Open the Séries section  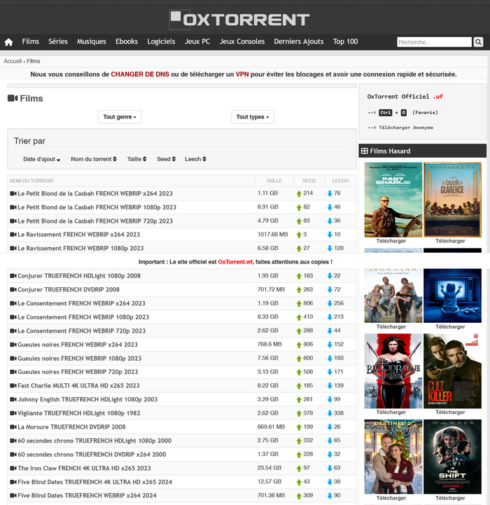pos(58,42)
